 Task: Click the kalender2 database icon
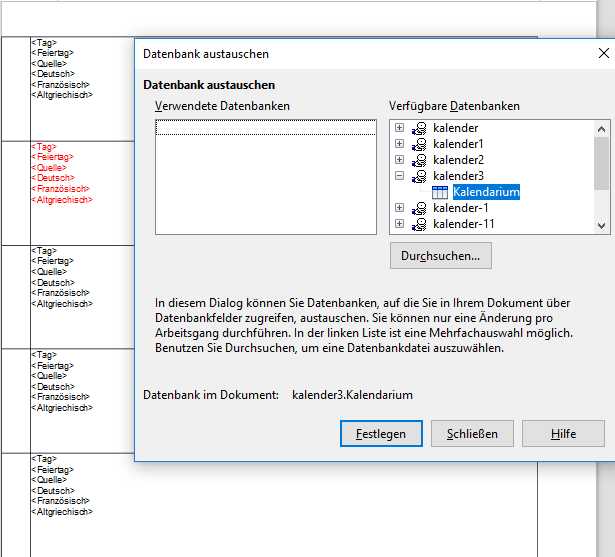coord(420,160)
